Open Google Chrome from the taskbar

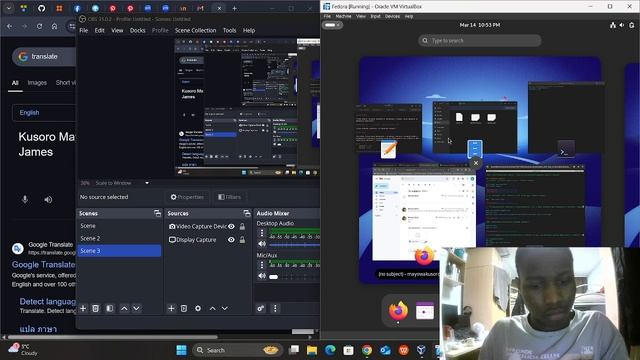coord(367,350)
